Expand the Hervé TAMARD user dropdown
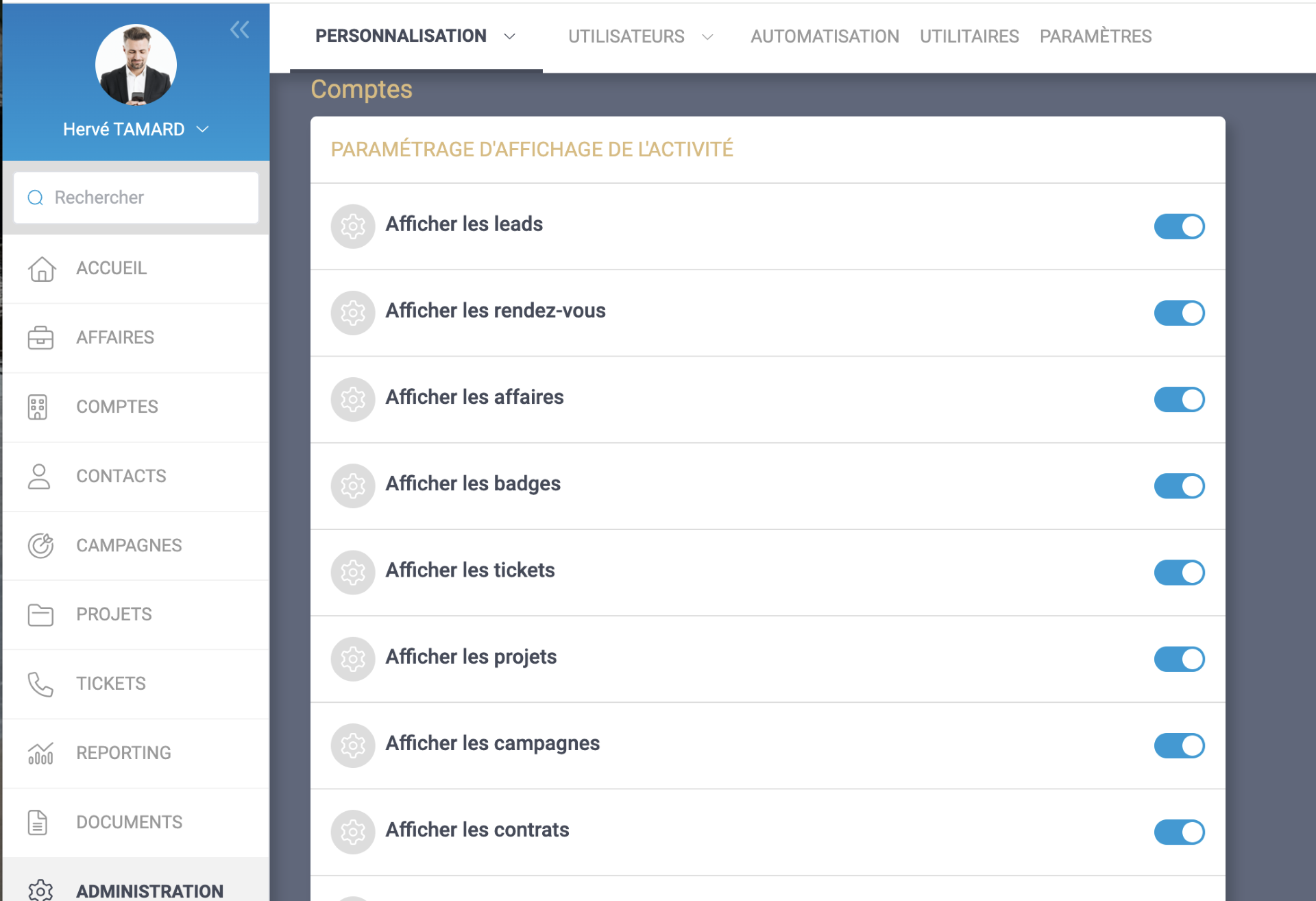 pyautogui.click(x=202, y=130)
